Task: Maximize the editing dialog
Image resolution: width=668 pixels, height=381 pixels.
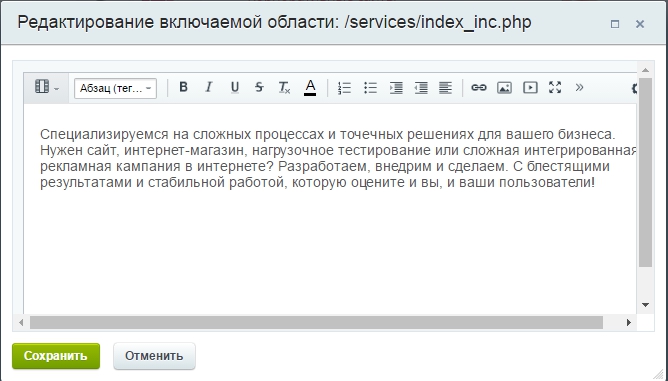Action: coord(615,24)
